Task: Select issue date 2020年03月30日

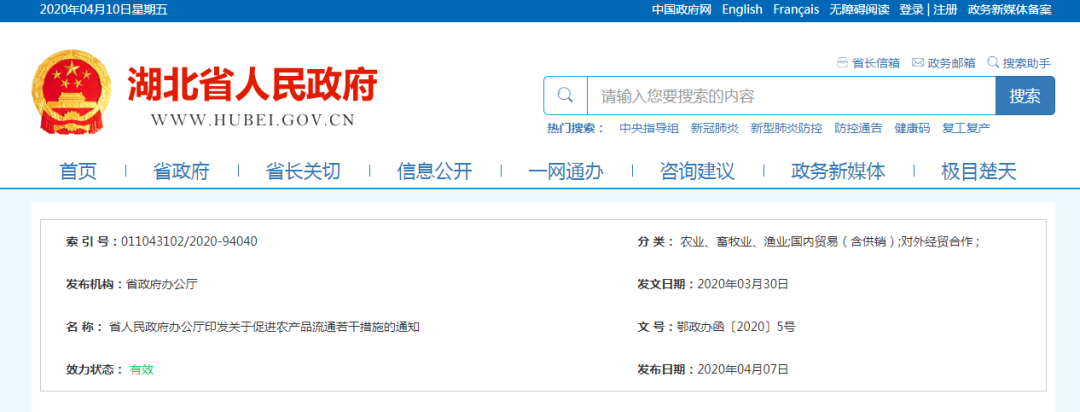Action: click(x=743, y=284)
